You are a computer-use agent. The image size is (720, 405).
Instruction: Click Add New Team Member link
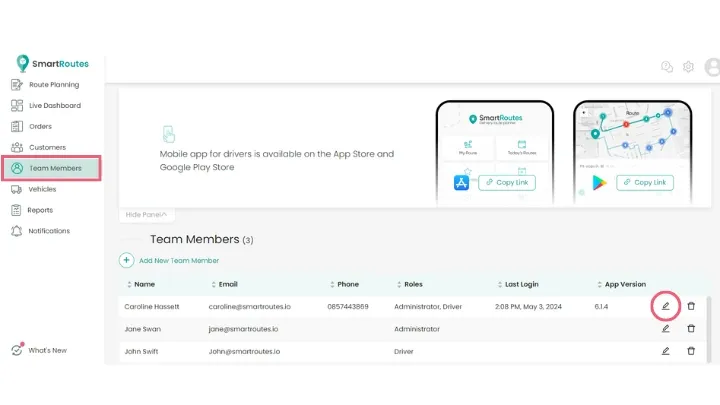pyautogui.click(x=179, y=260)
